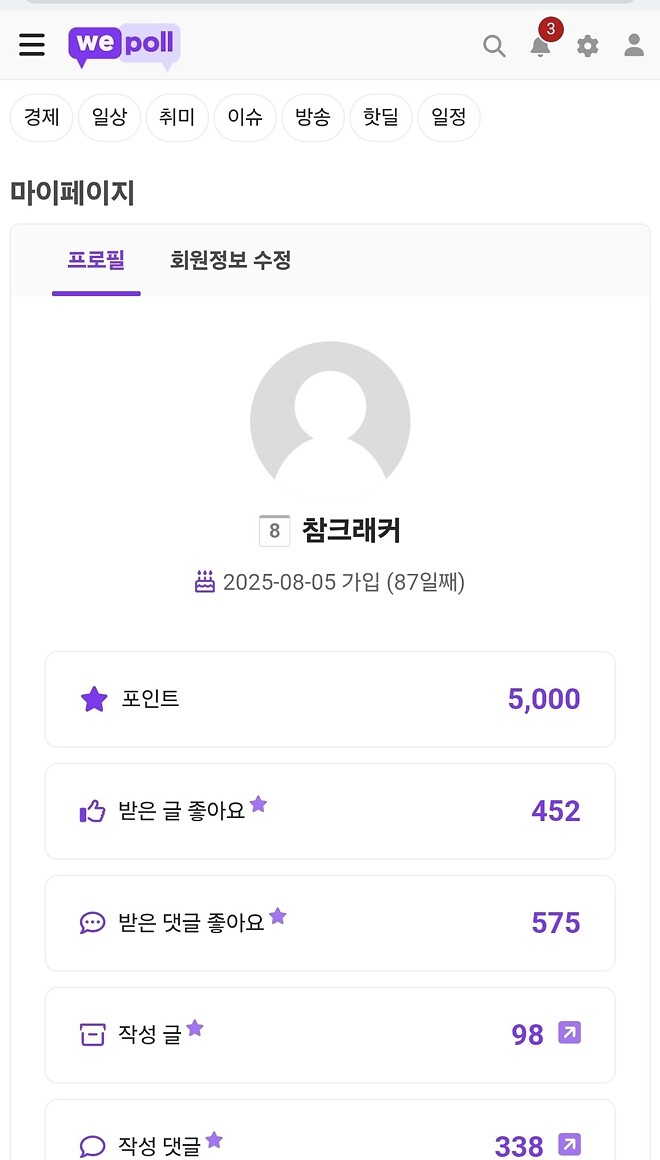Open the hamburger menu
This screenshot has height=1160, width=660.
tap(31, 44)
